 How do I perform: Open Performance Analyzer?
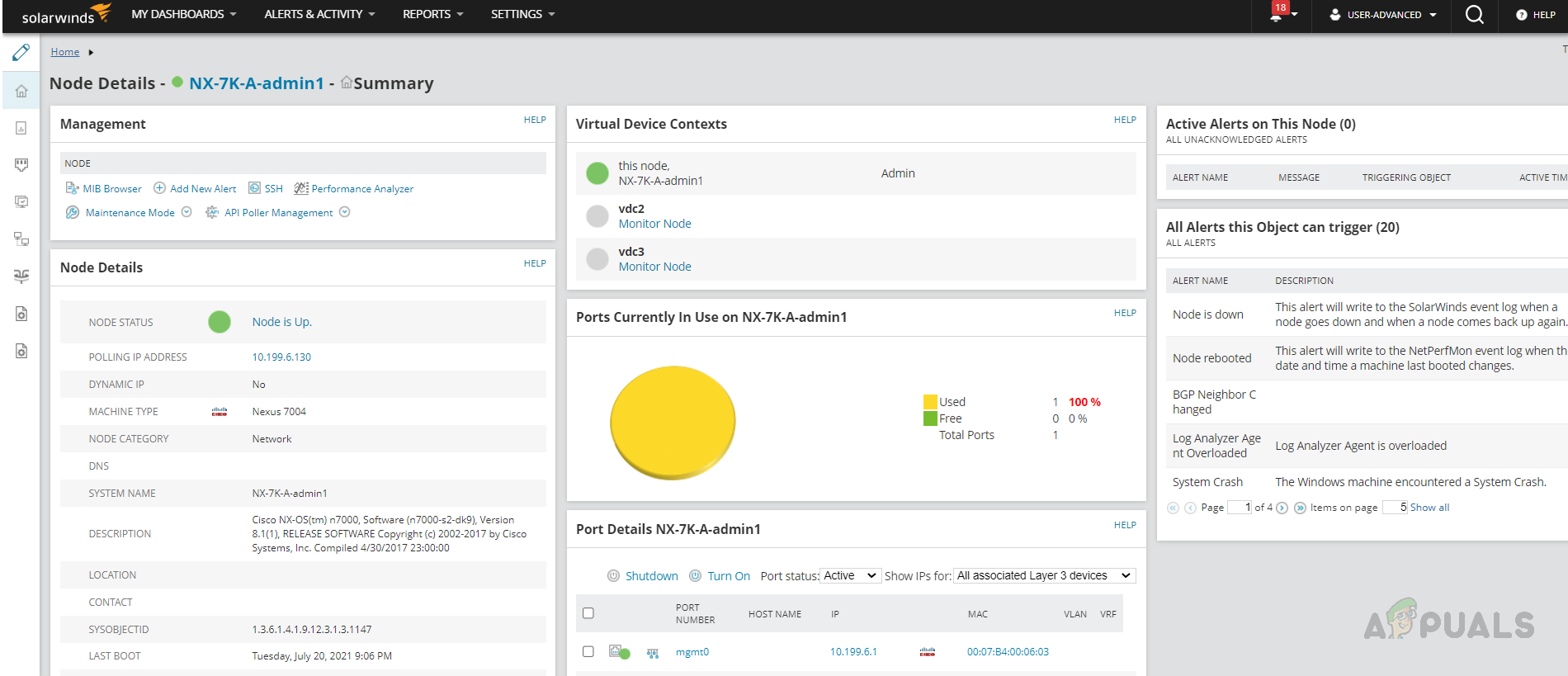click(354, 189)
